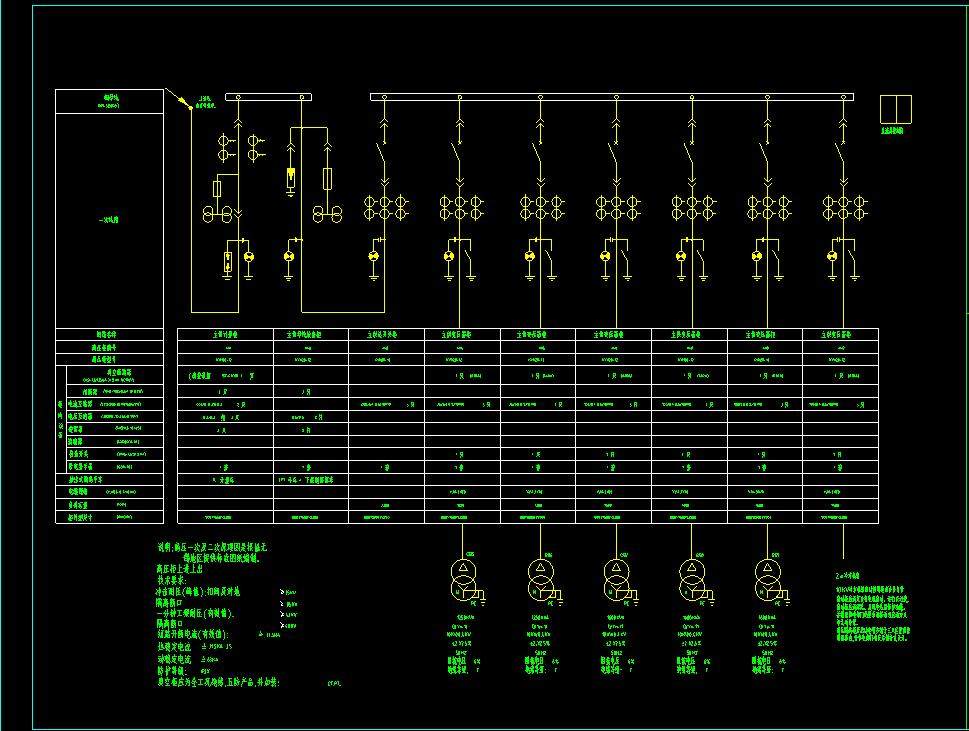Pick the first feeder's yellow indicator lamp

click(250, 258)
